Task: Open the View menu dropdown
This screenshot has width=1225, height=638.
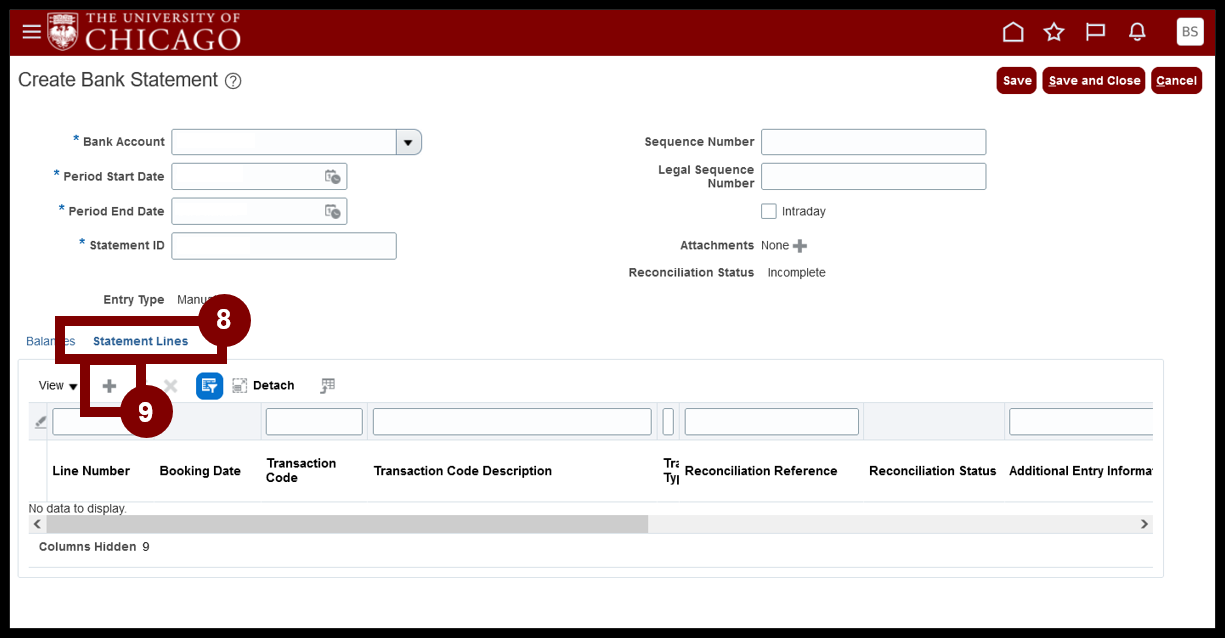Action: pos(58,386)
